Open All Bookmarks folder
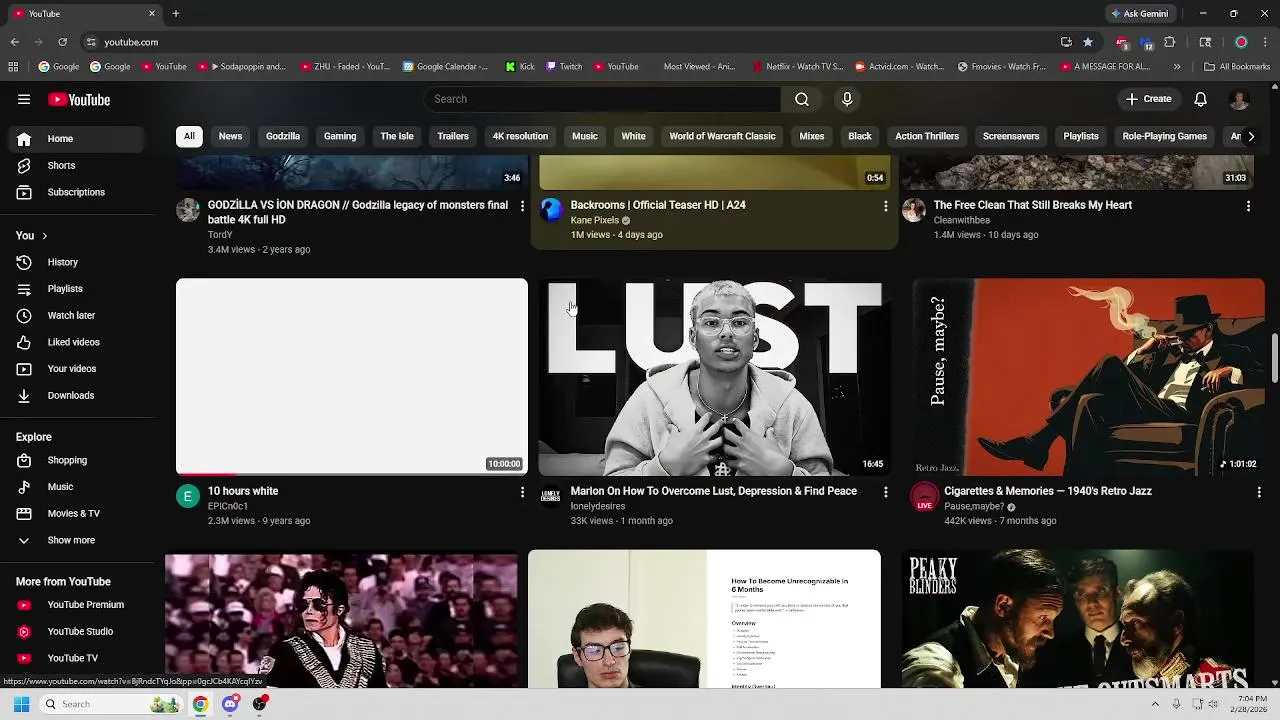1280x720 pixels. (1237, 67)
